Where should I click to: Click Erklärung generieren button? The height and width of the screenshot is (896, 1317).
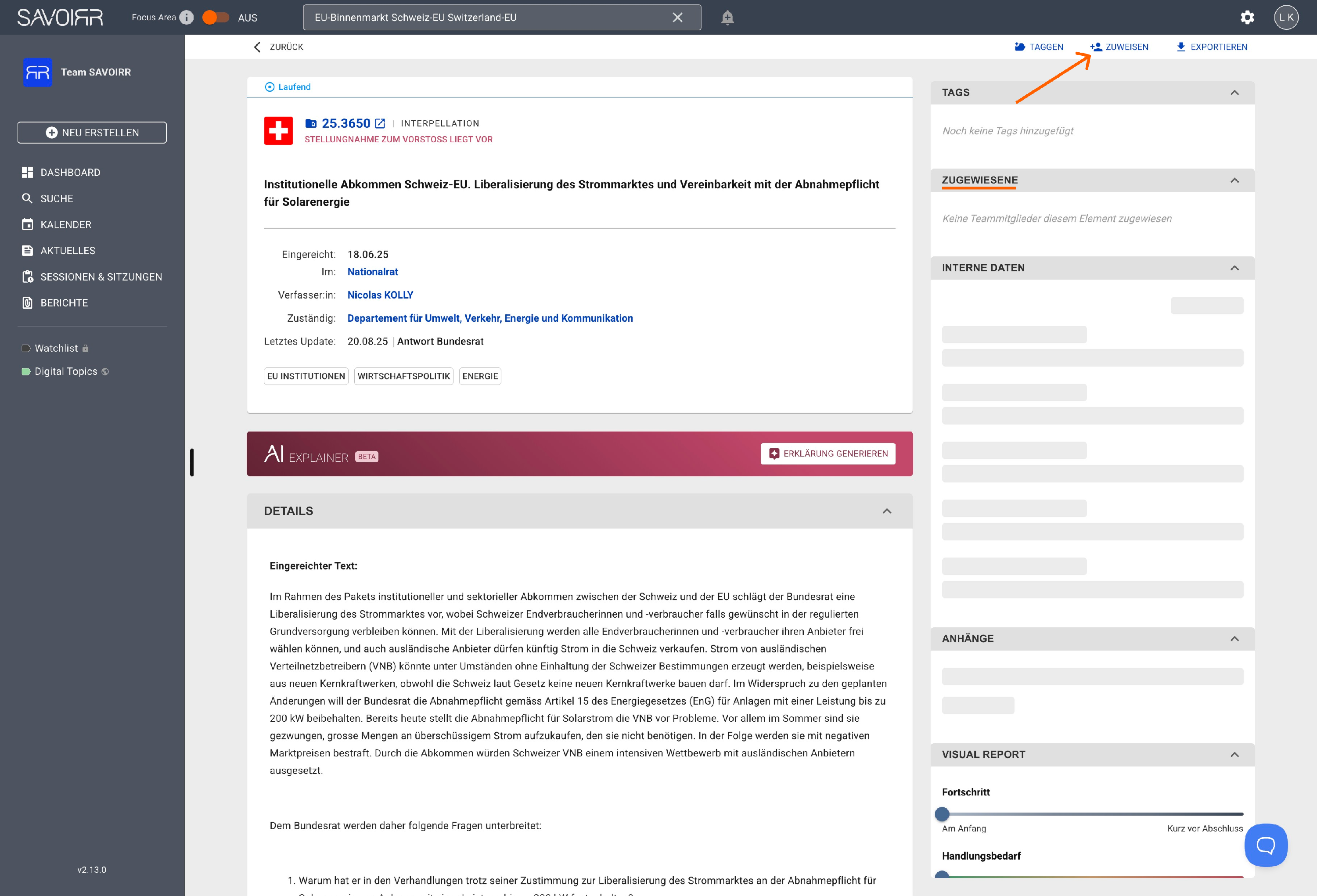tap(828, 453)
